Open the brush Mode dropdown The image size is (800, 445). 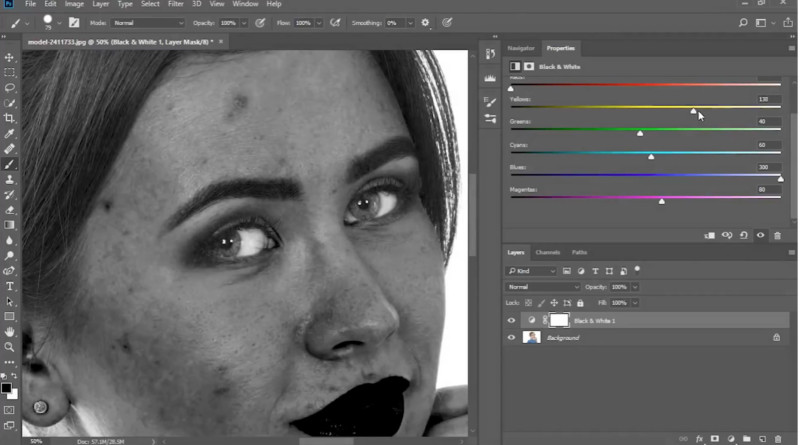tap(147, 22)
